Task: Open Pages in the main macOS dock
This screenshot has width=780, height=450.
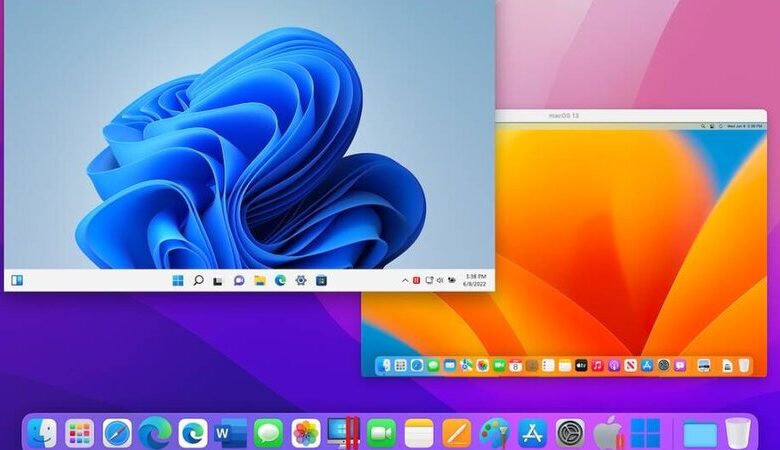Action: 457,434
